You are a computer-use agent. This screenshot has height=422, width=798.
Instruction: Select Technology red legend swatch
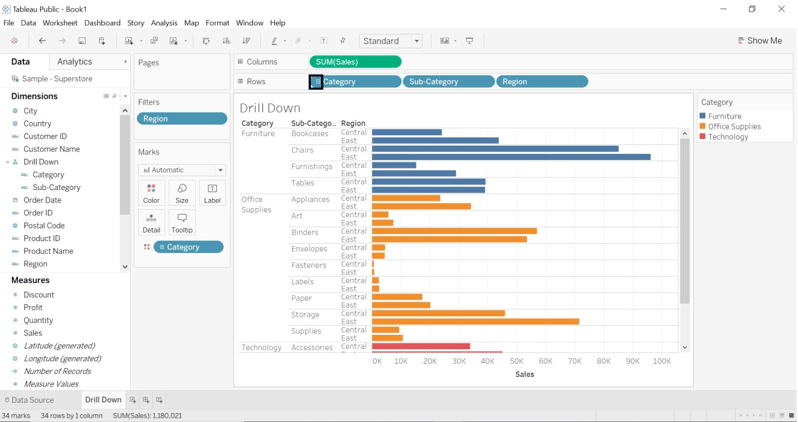click(703, 136)
